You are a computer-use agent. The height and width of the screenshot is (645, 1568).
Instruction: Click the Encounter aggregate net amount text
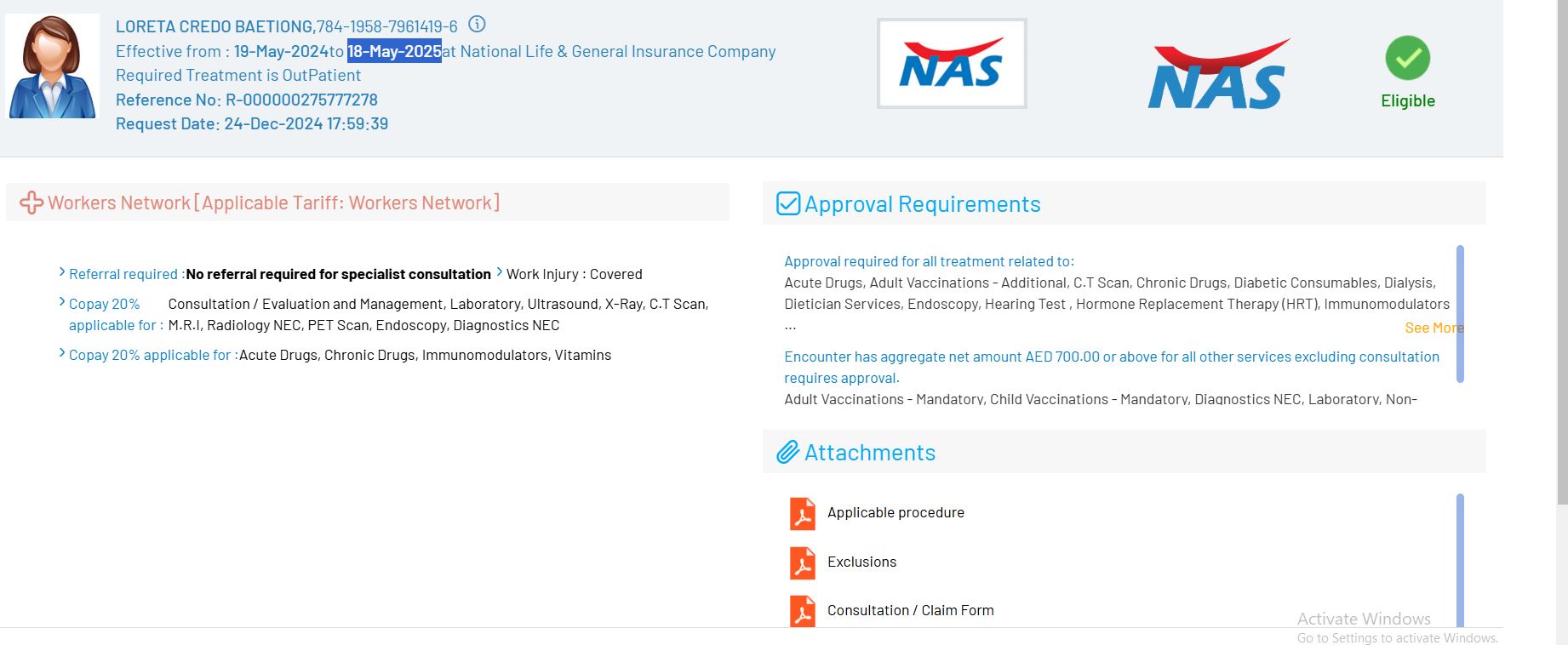point(1112,367)
